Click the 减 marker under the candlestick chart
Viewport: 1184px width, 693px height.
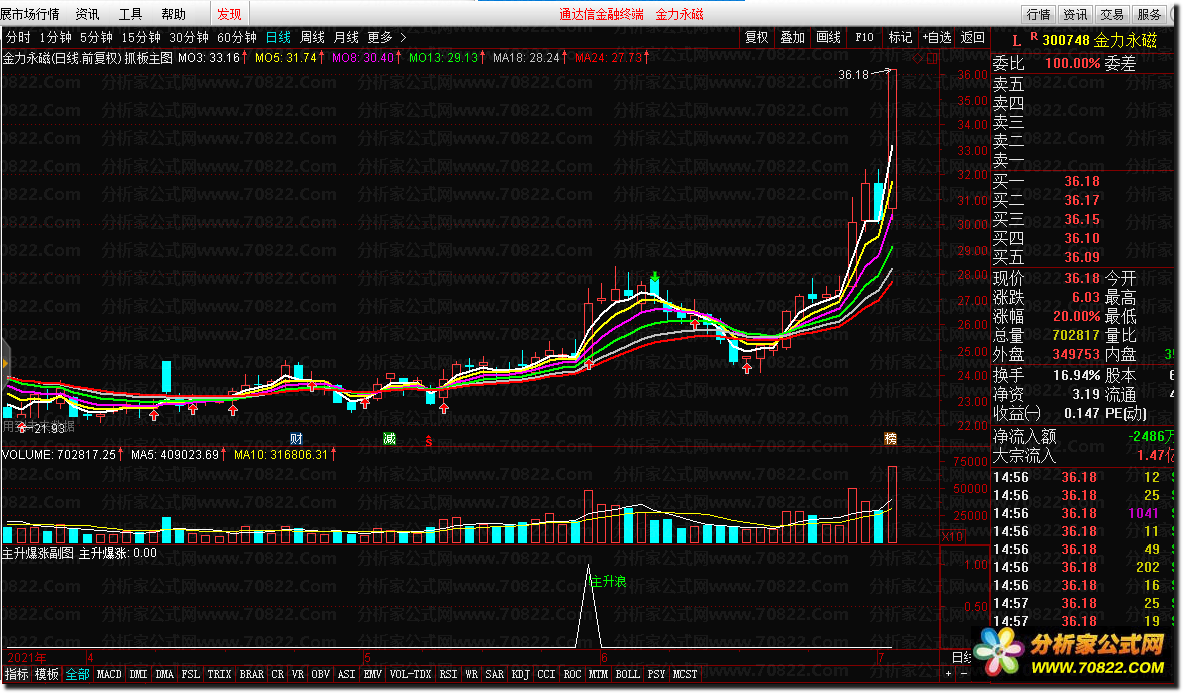(389, 439)
